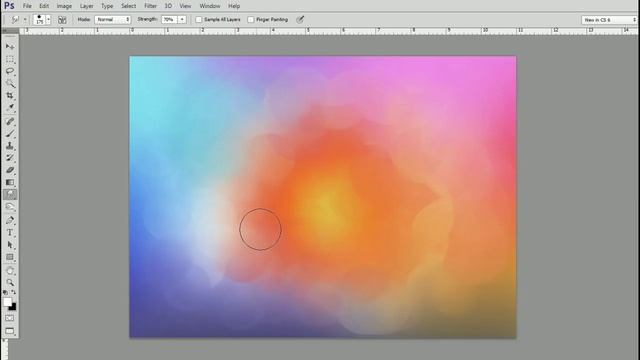
Task: Select the Rectangular Marquee tool
Action: [x=10, y=60]
